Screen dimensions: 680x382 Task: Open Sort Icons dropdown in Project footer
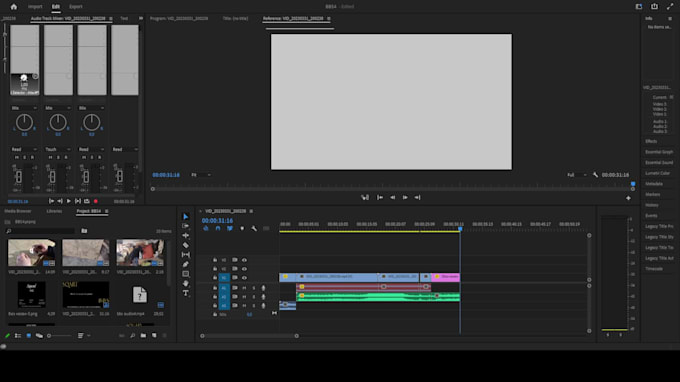pos(84,336)
